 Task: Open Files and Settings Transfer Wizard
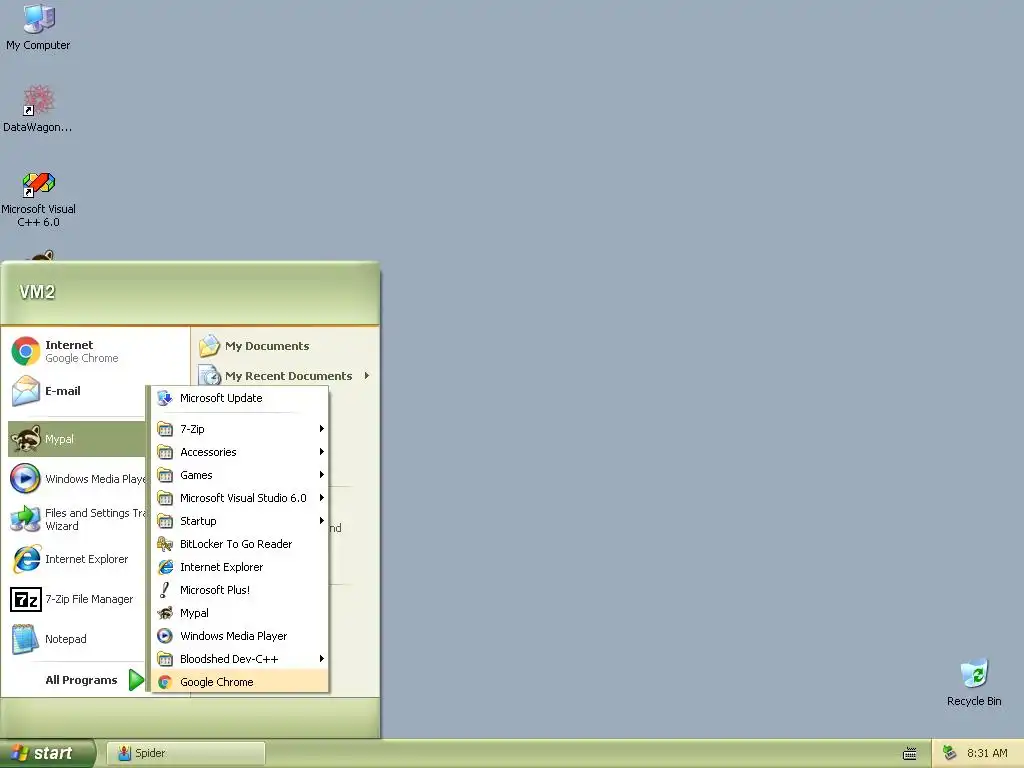tap(76, 519)
